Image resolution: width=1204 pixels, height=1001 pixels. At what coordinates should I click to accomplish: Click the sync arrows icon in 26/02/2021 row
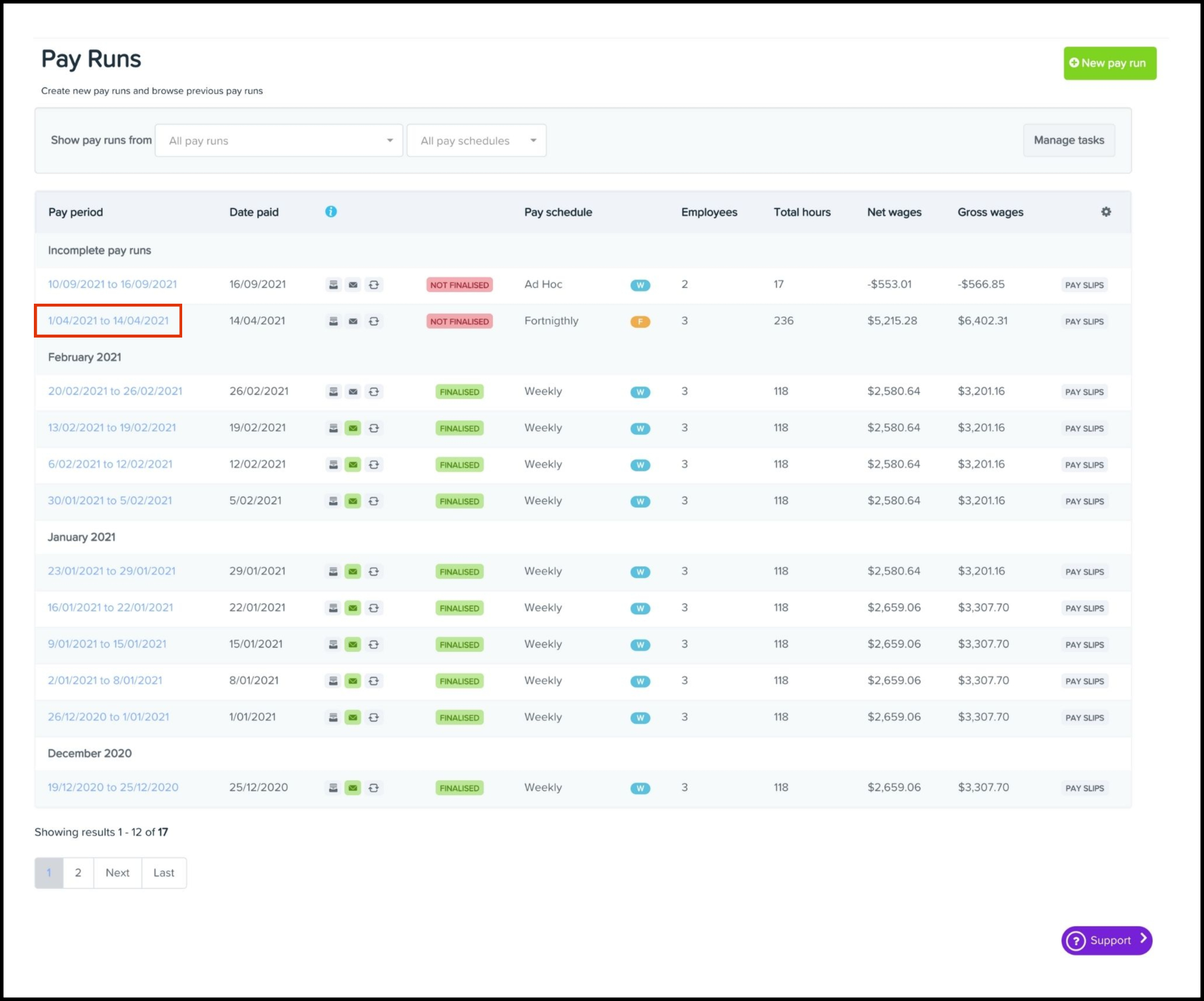[374, 392]
